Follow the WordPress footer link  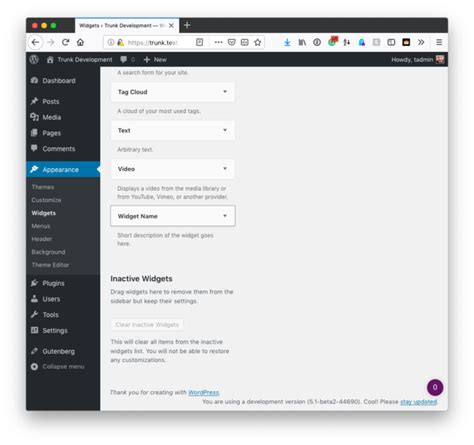(203, 392)
